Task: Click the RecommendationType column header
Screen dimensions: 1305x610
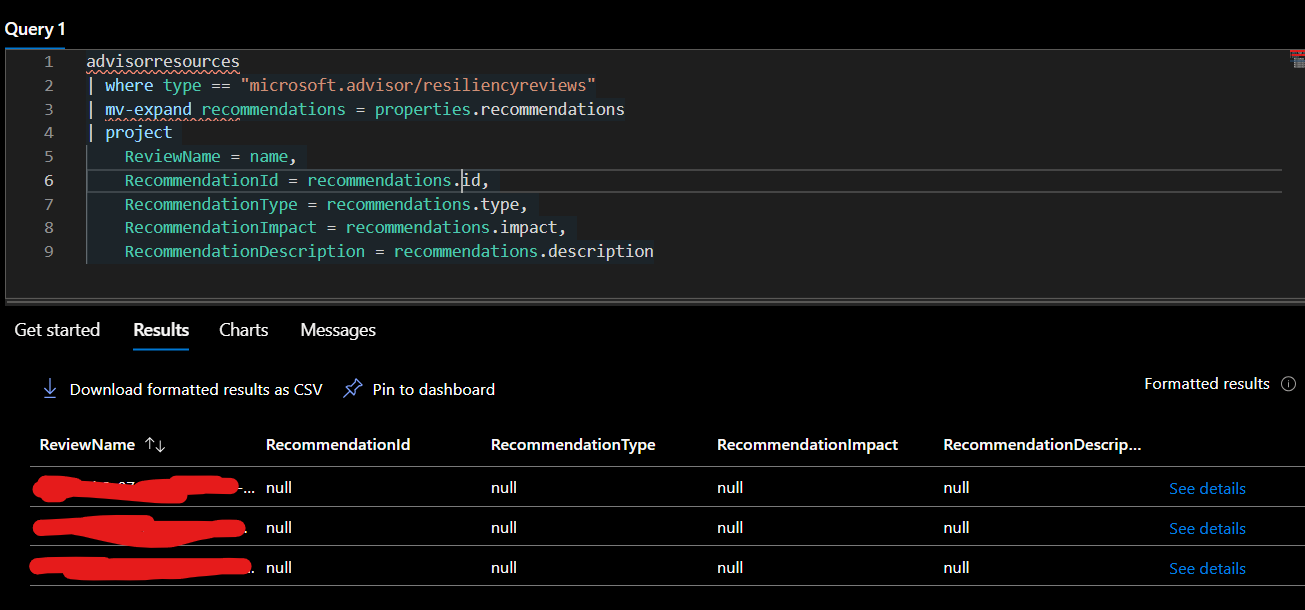Action: [573, 445]
